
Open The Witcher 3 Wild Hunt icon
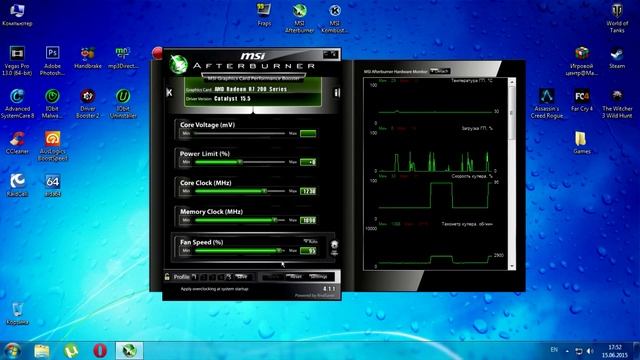tap(617, 103)
